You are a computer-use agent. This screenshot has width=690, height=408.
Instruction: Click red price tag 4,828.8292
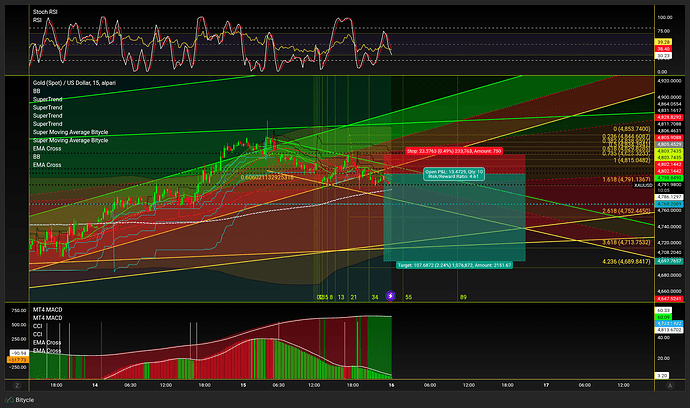pyautogui.click(x=669, y=118)
